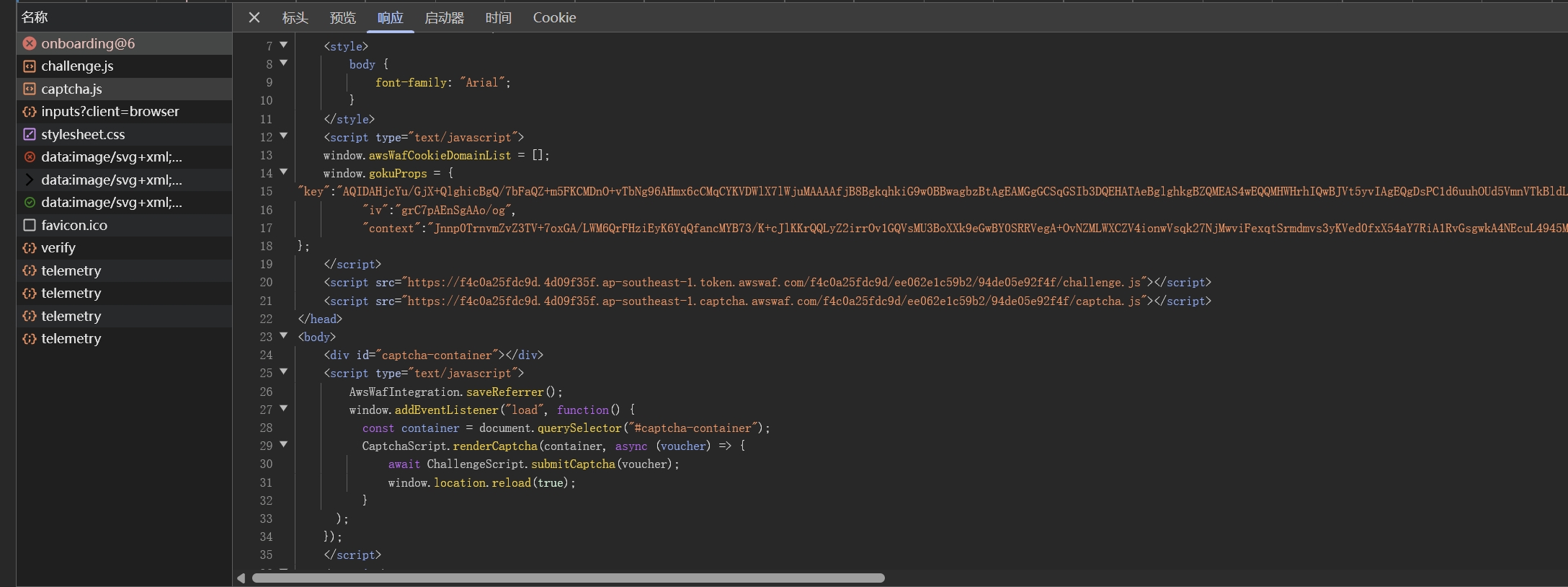Click the left scroll arrow of the response

pyautogui.click(x=241, y=578)
